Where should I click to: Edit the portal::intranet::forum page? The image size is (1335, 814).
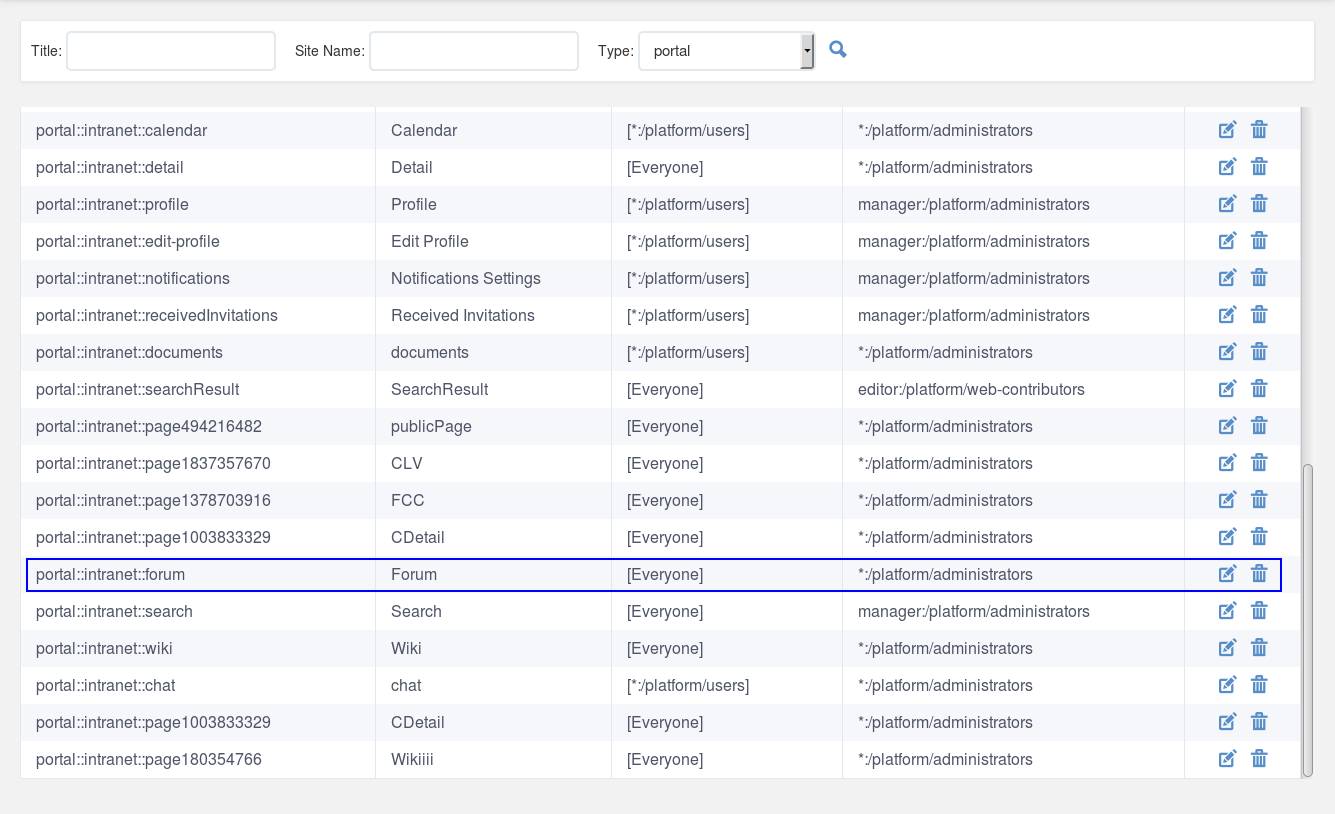pyautogui.click(x=1227, y=574)
